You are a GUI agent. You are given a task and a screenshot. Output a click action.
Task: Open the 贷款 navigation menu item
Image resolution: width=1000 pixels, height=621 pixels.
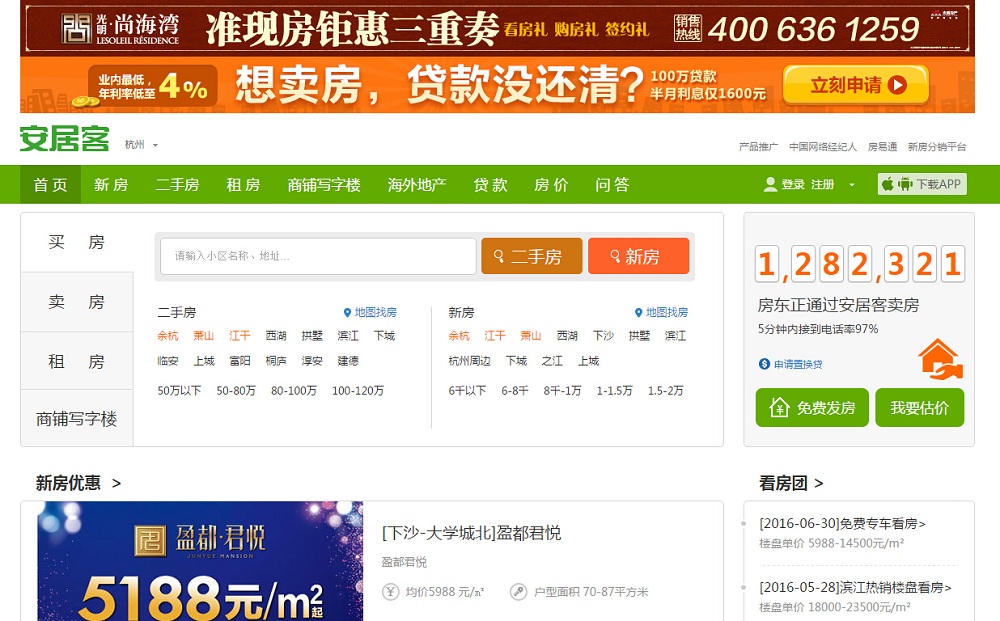click(x=490, y=185)
